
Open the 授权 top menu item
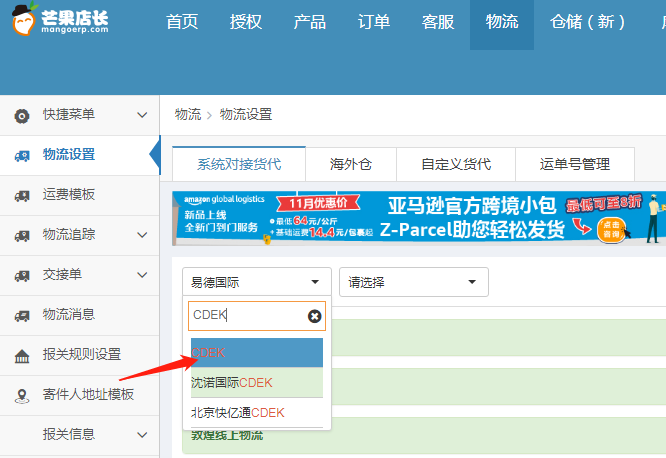(x=246, y=22)
